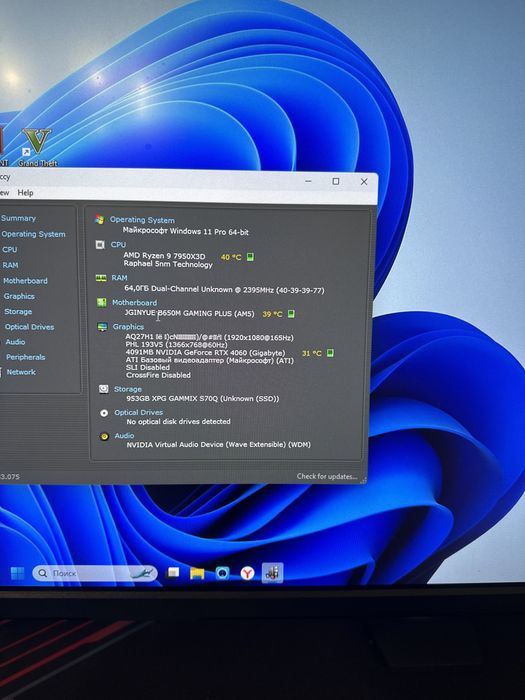Click the 39 °C motherboard temperature value
525x700 pixels.
click(x=272, y=314)
